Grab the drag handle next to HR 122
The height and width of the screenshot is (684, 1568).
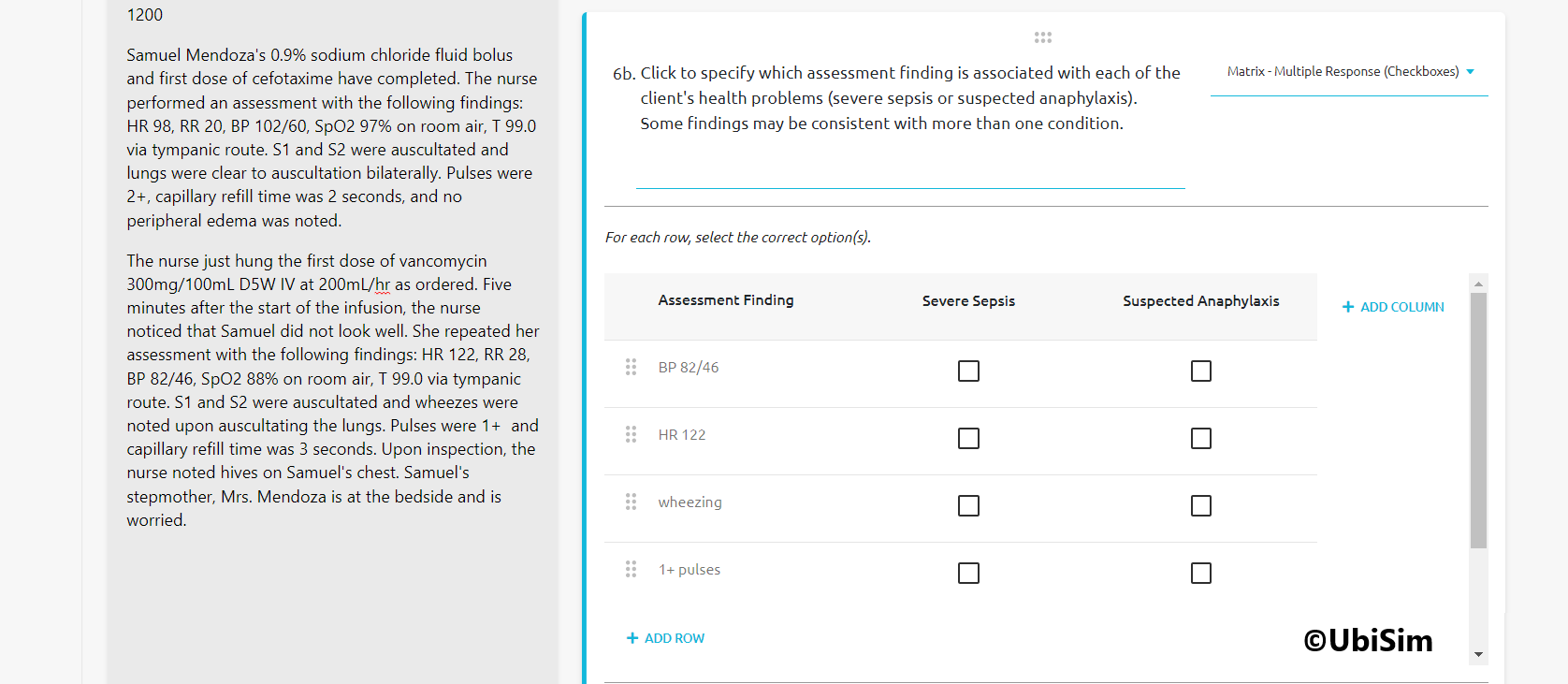(631, 434)
